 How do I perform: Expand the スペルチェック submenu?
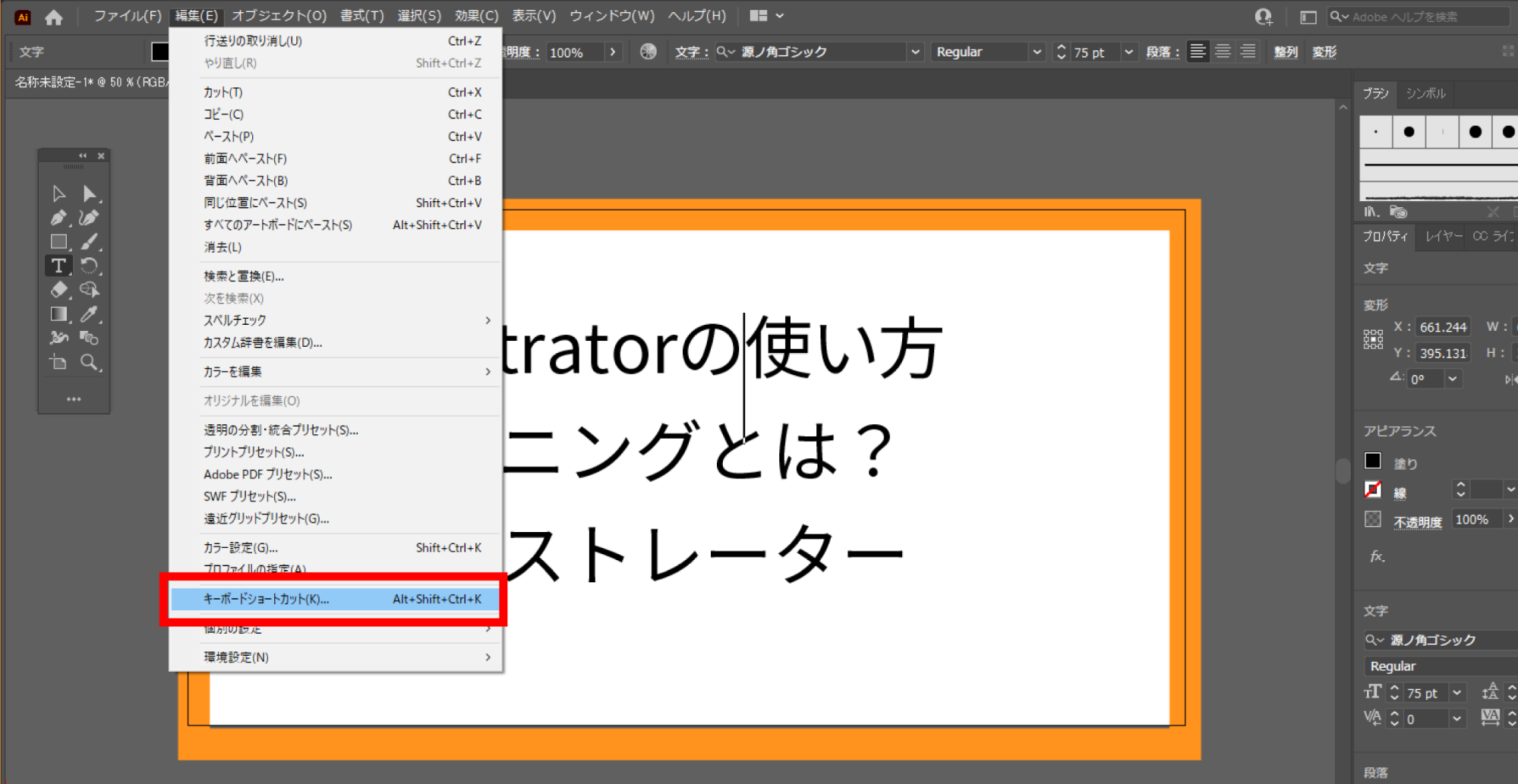click(x=488, y=320)
